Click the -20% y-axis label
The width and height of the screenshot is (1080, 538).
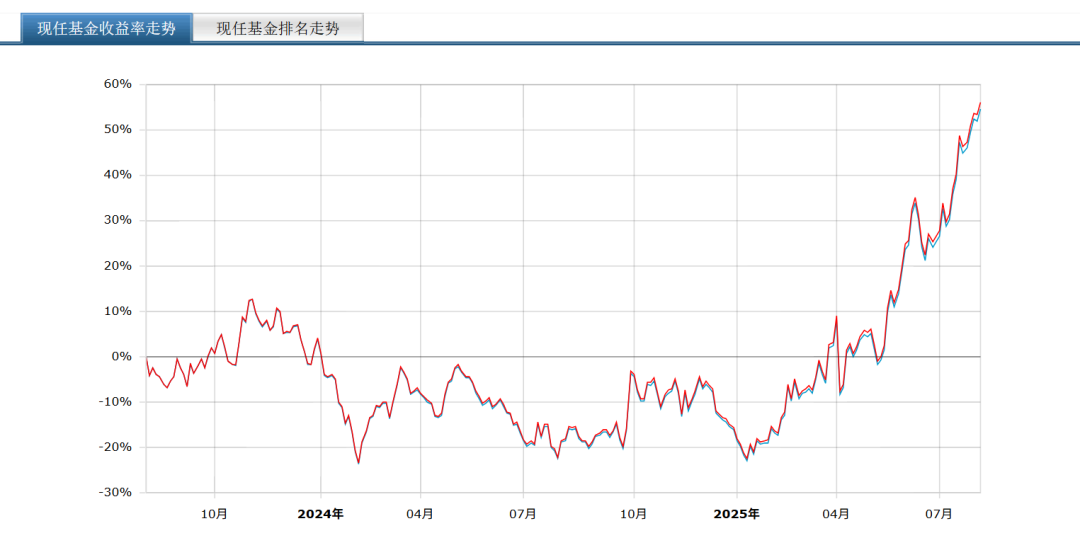(x=114, y=447)
